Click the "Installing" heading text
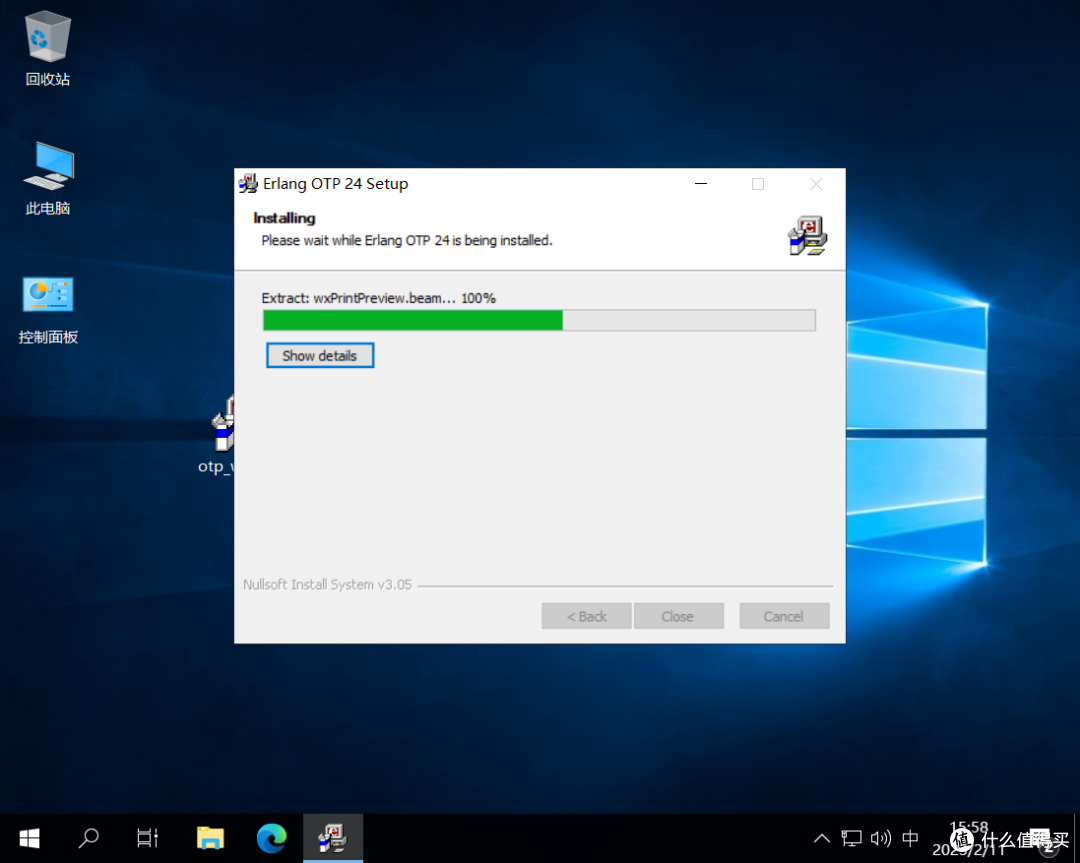 (x=284, y=218)
